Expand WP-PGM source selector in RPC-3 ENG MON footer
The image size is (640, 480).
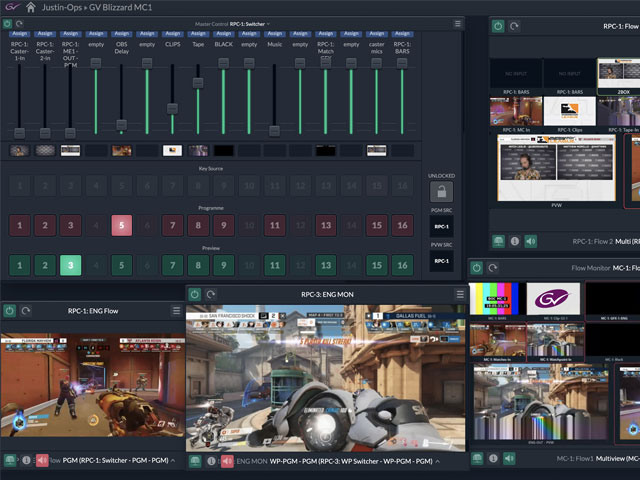(x=437, y=461)
